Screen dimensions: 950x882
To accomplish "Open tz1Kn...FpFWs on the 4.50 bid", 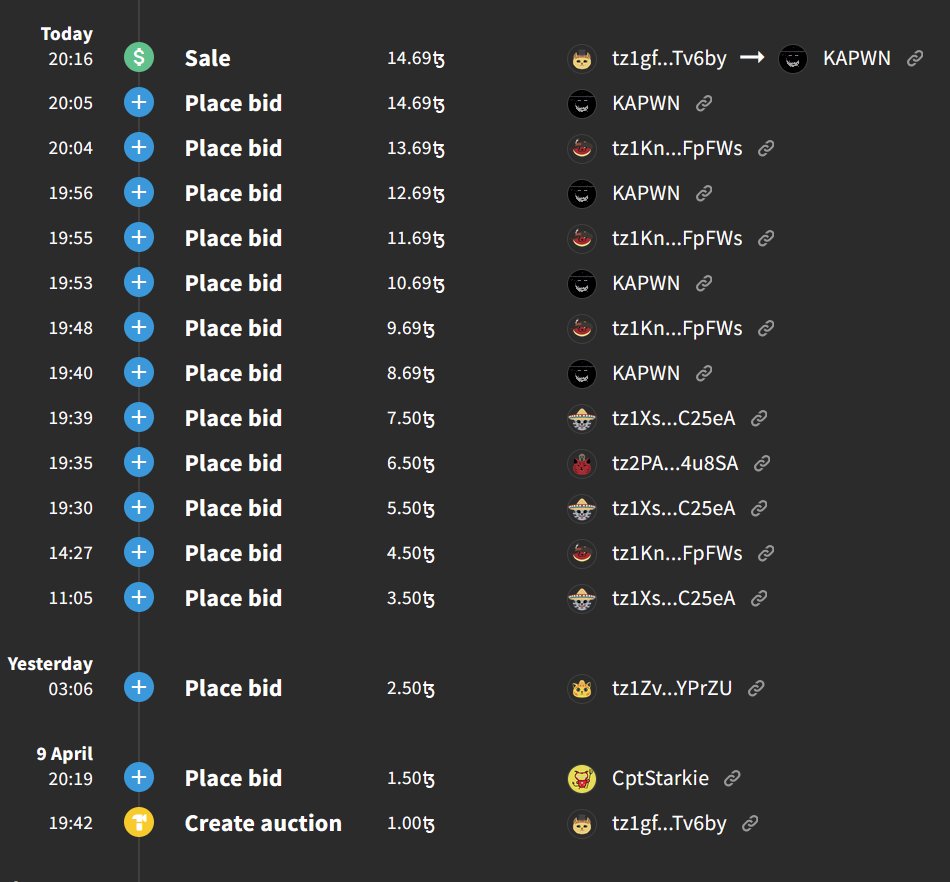I will tap(677, 553).
